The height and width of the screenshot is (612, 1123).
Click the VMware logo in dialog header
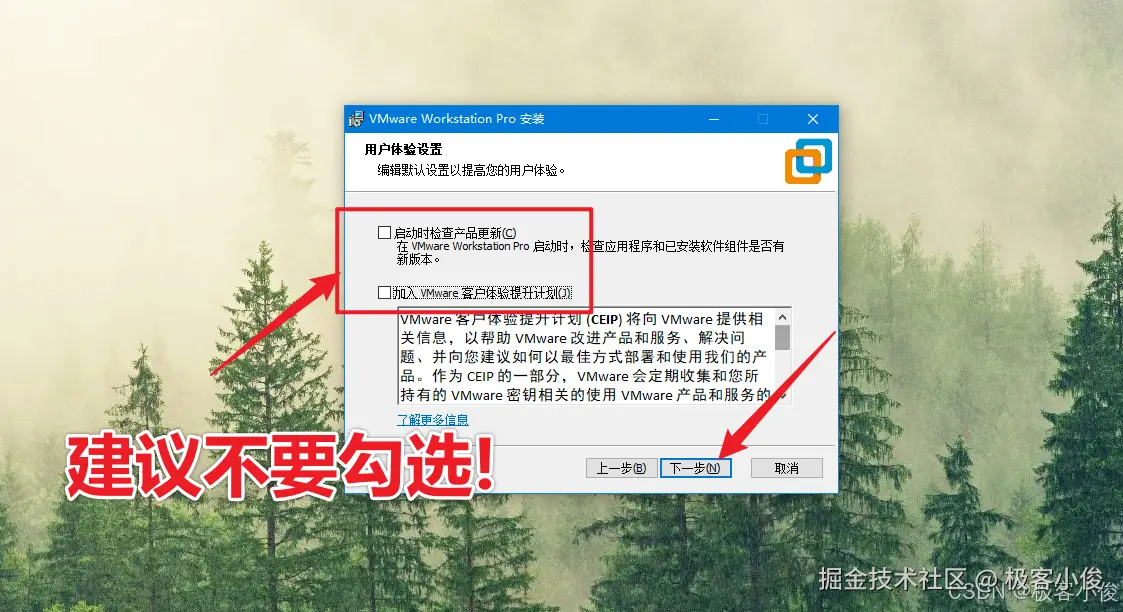(808, 161)
